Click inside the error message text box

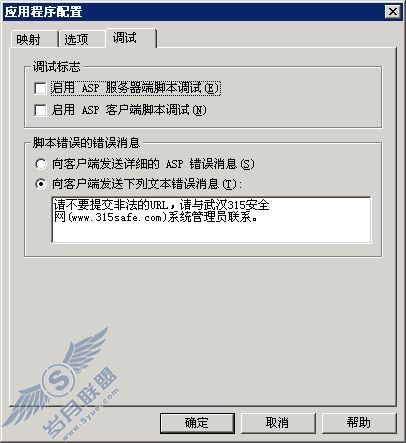point(211,220)
